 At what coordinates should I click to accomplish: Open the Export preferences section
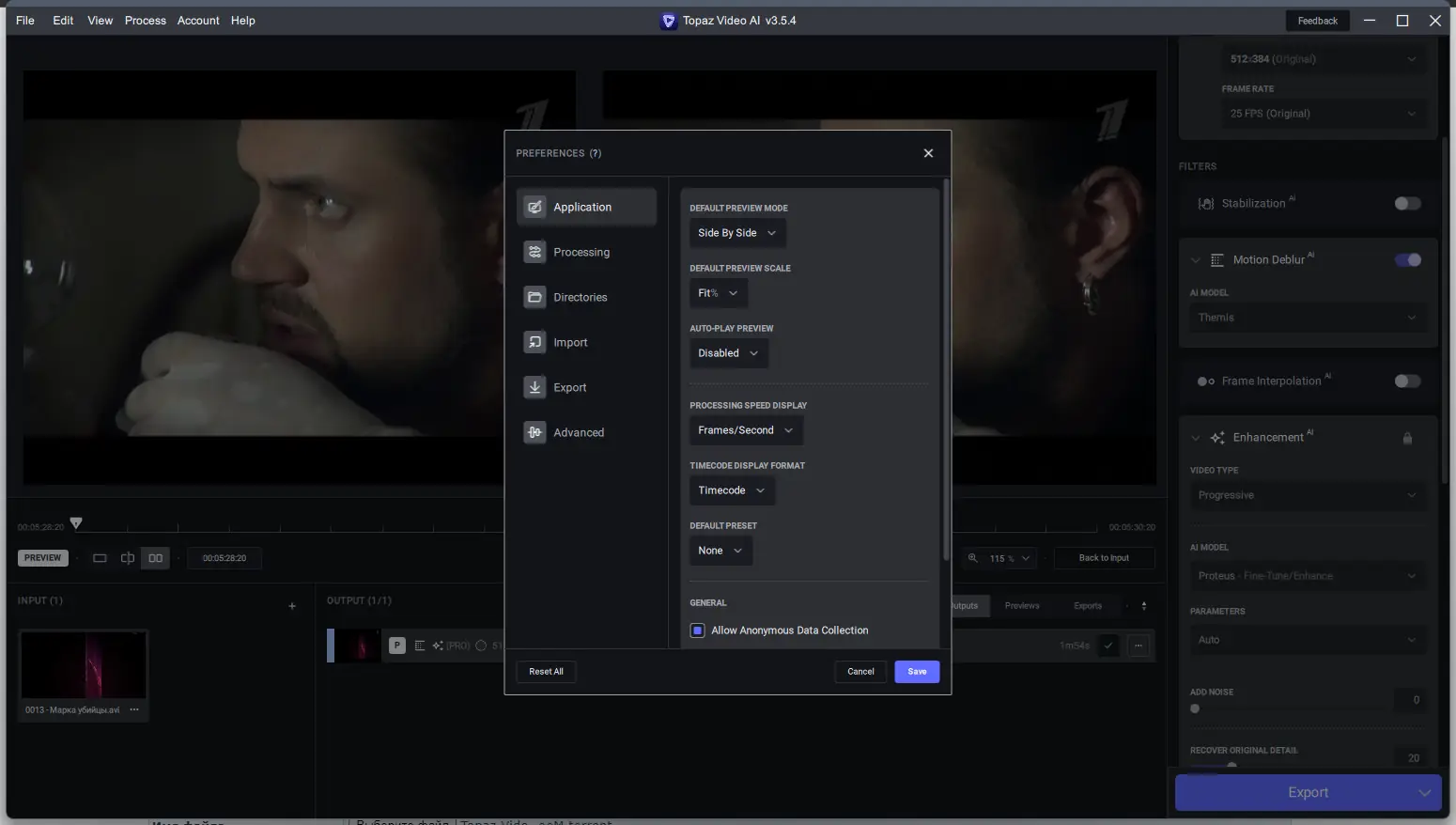[586, 387]
